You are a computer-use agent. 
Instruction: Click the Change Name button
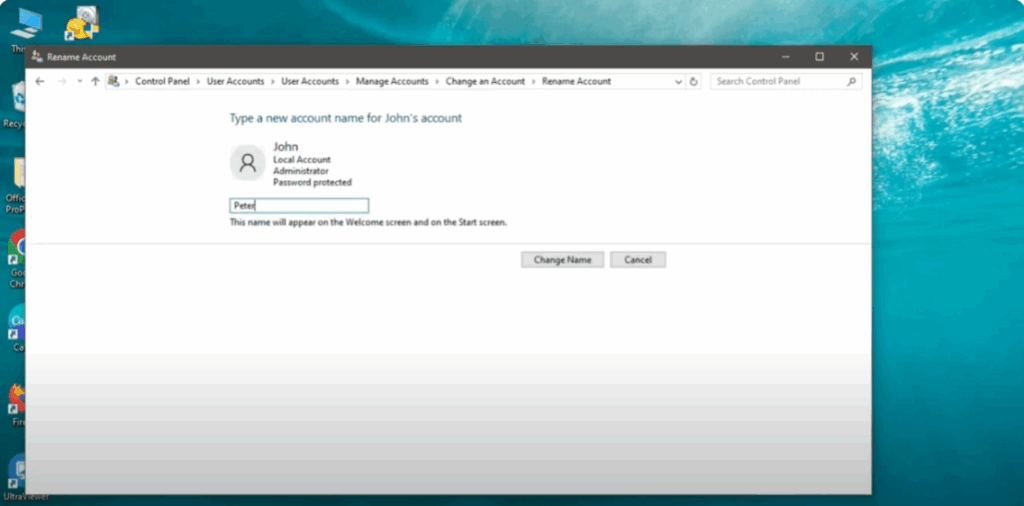tap(562, 259)
